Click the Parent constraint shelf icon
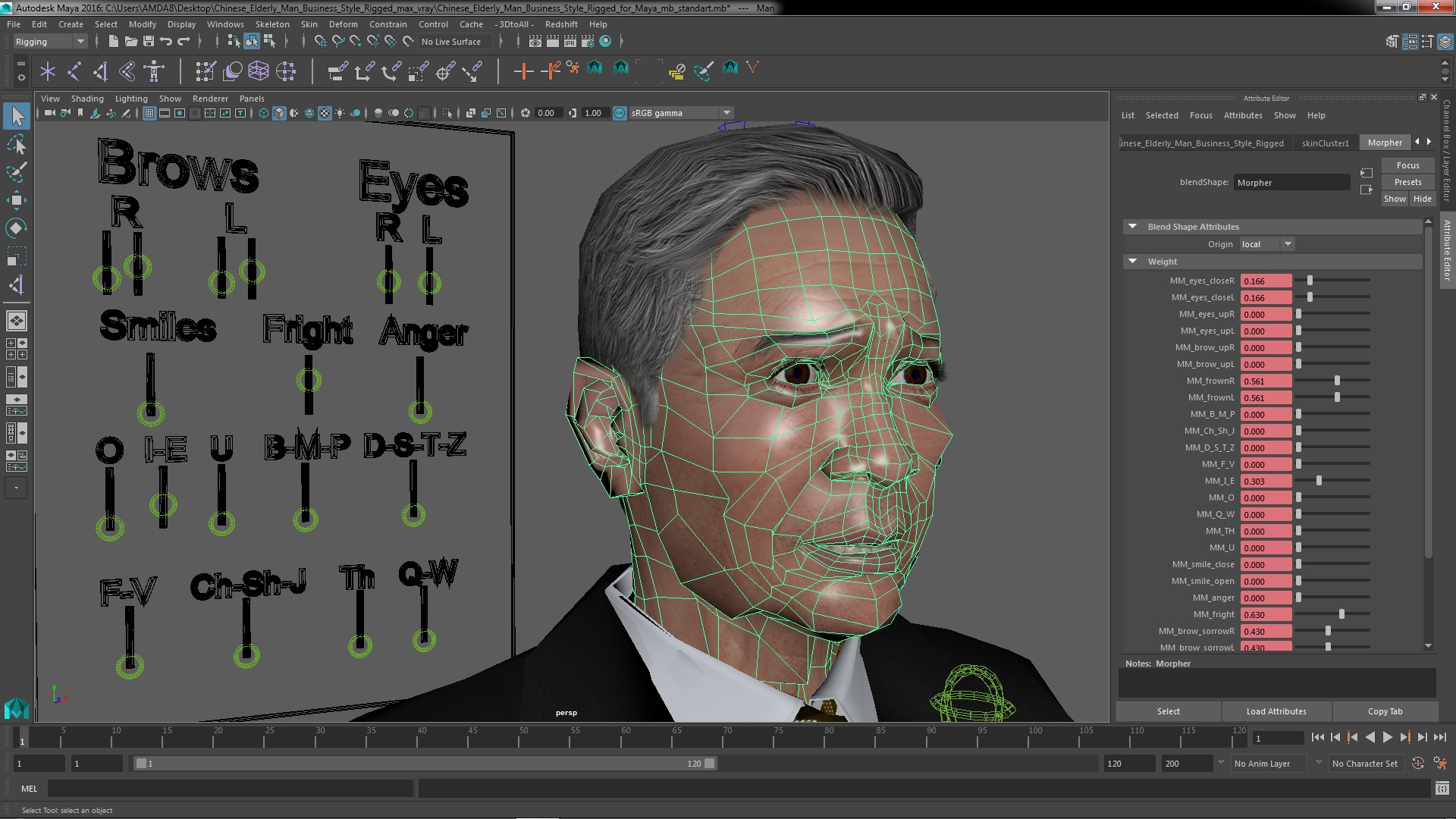Image resolution: width=1456 pixels, height=819 pixels. tap(337, 71)
